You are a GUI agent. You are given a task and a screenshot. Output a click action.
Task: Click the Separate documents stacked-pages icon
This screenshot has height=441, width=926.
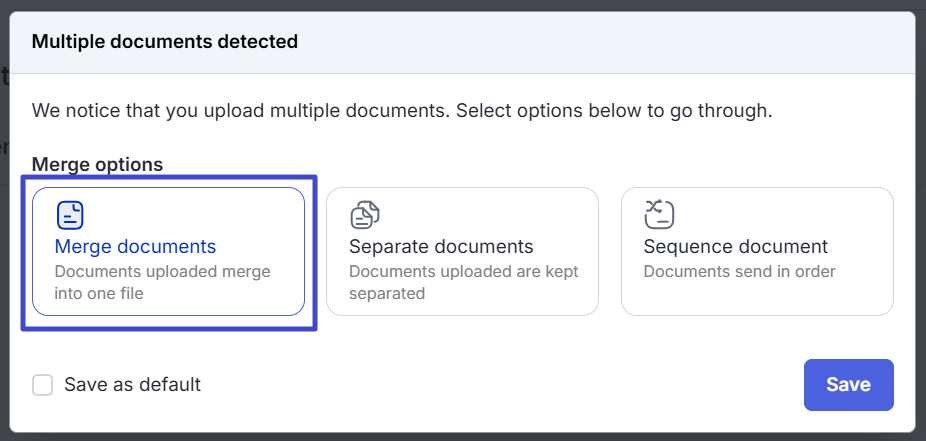[364, 215]
